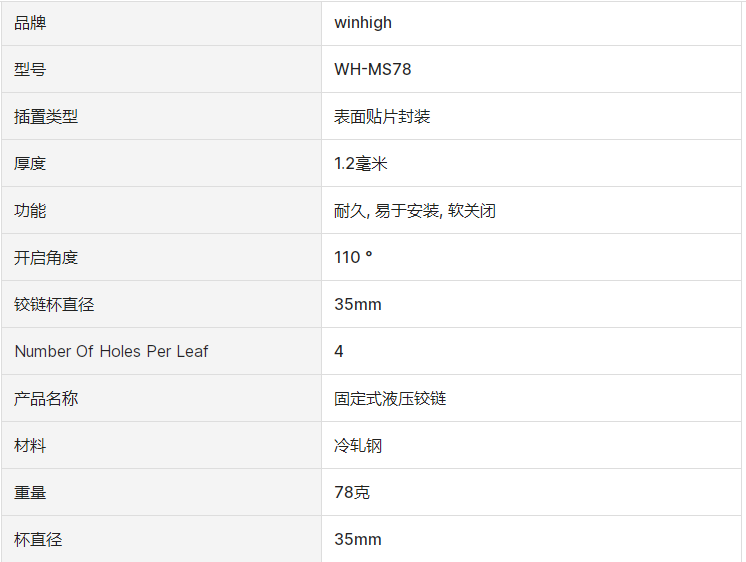Click the 开启角度 label
Screen dimensions: 746x562
(46, 258)
